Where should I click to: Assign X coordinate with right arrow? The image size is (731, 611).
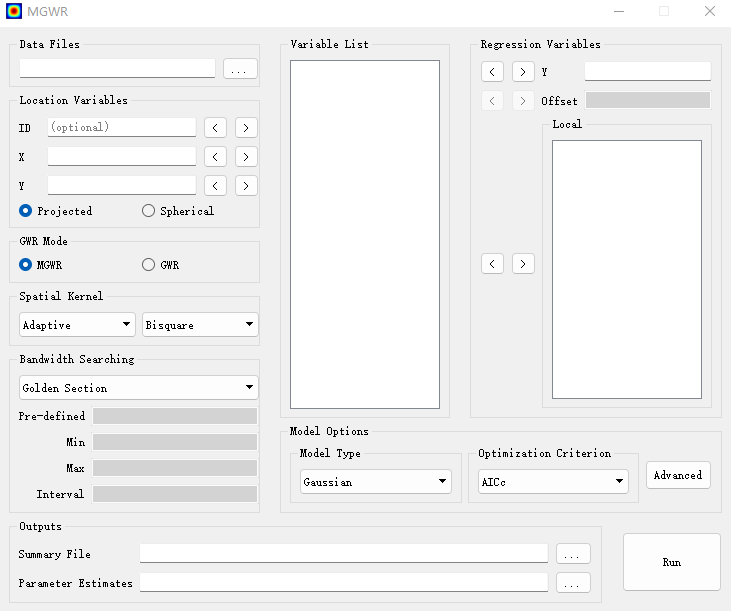point(246,157)
